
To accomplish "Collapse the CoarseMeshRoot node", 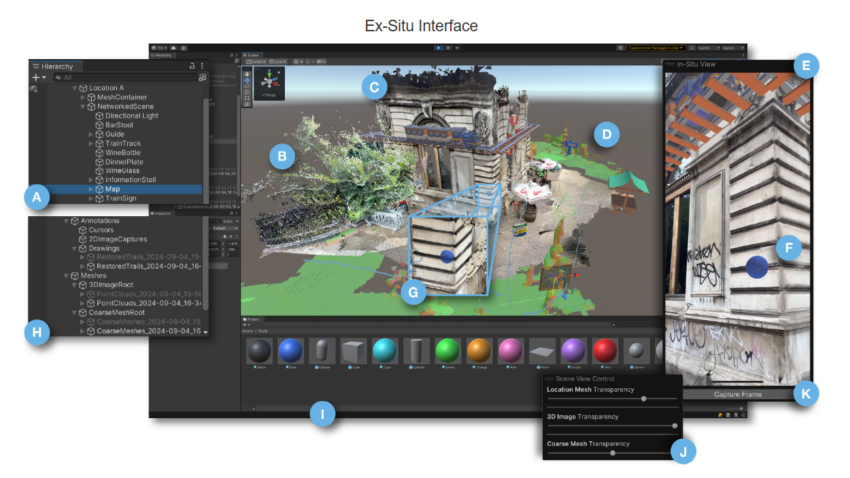I will point(74,313).
